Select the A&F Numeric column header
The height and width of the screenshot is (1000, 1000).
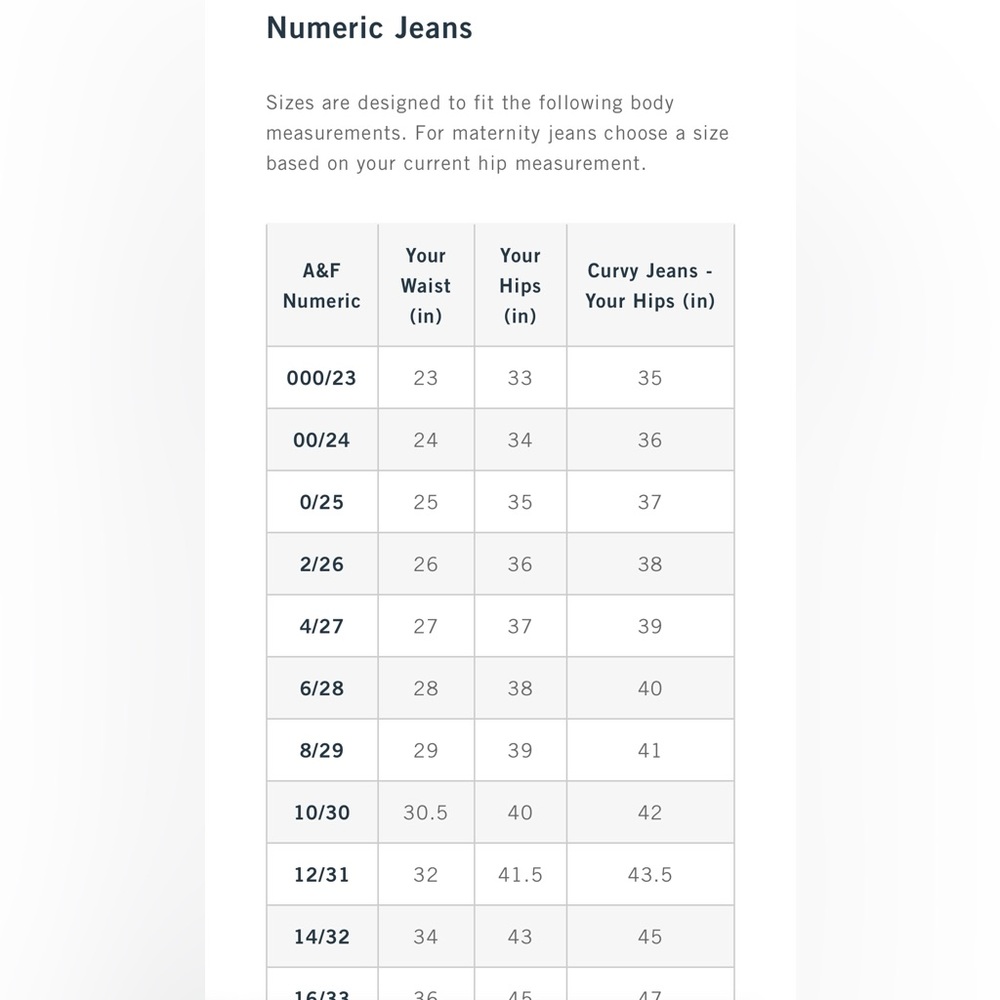click(321, 285)
